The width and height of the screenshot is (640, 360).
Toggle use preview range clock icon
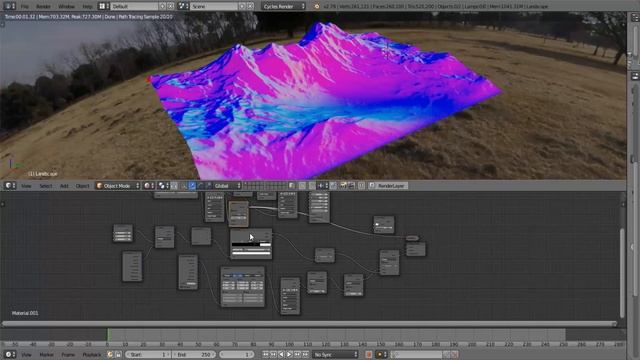pos(110,354)
